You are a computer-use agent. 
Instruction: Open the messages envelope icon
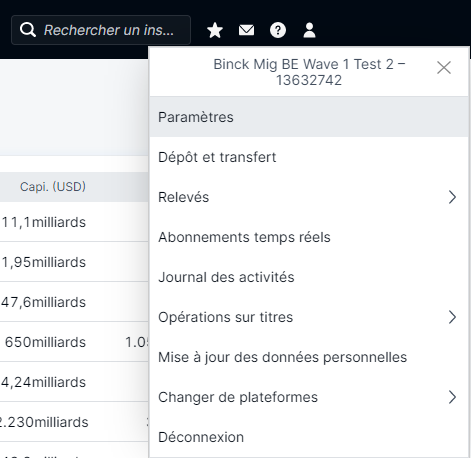tap(246, 30)
